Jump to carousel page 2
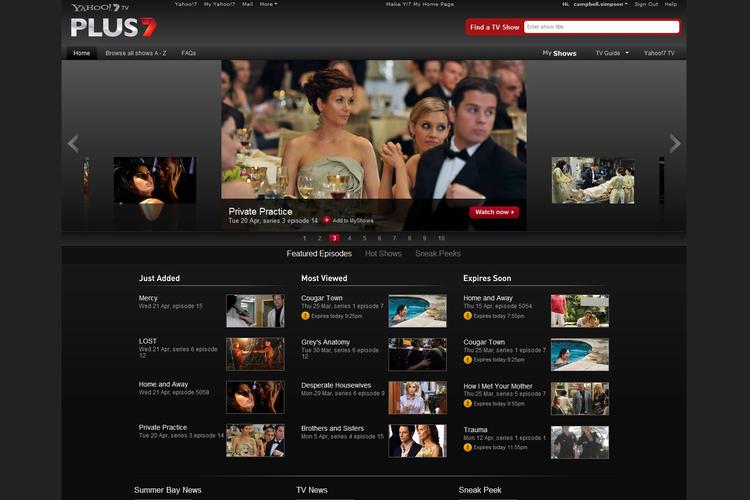 [x=320, y=238]
